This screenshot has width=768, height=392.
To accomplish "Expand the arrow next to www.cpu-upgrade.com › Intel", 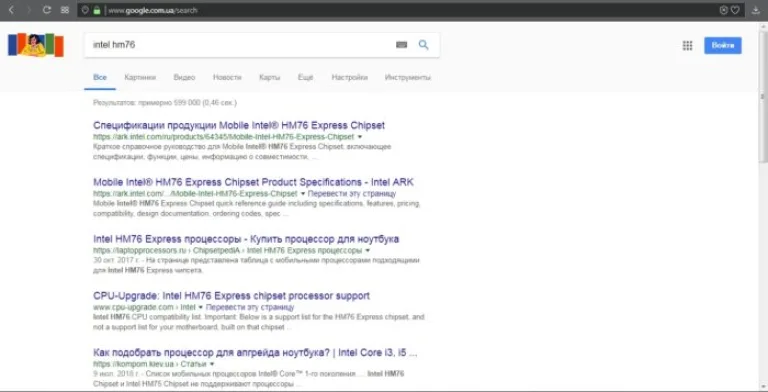I will pos(201,307).
